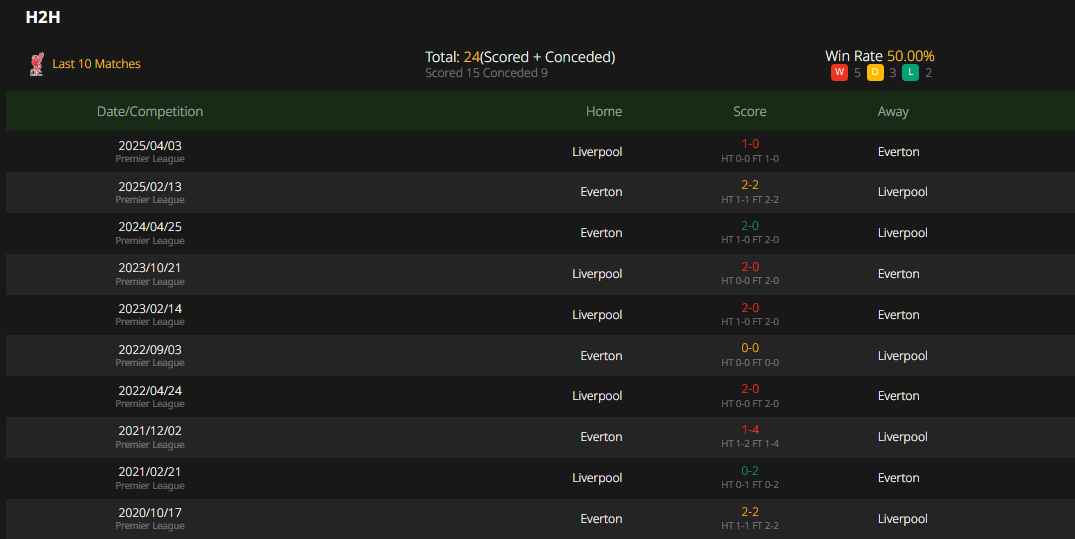Select the 2025/04/03 match date
Viewport: 1075px width, 539px height.
(x=150, y=145)
